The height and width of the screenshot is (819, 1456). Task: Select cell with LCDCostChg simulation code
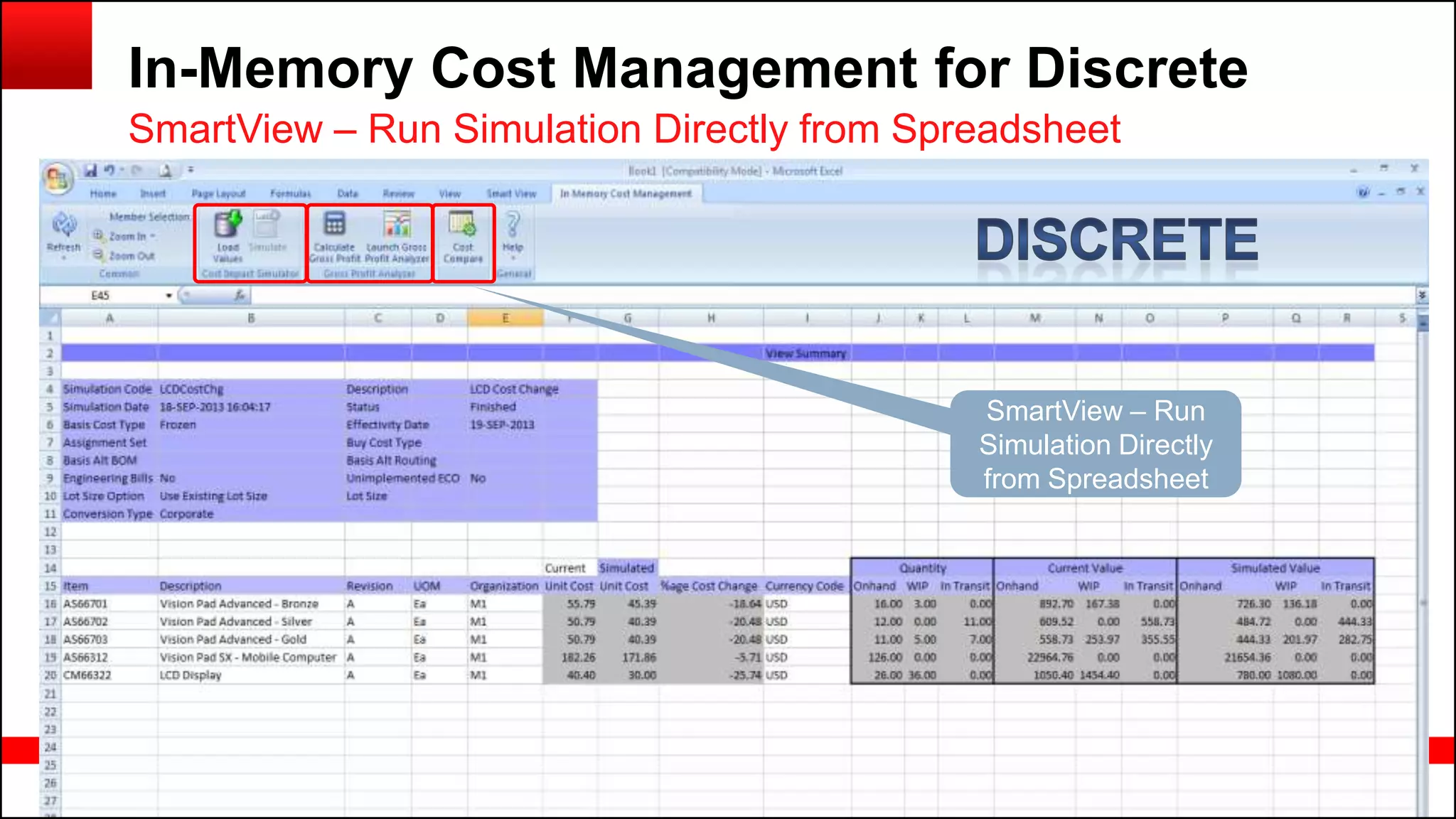coord(251,389)
